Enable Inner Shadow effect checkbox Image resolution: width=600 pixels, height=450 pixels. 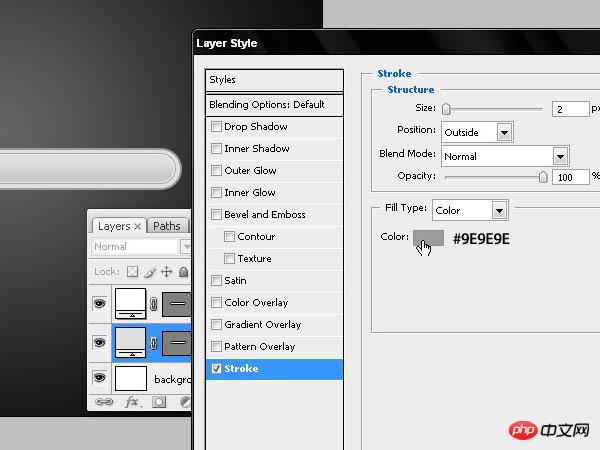pyautogui.click(x=216, y=148)
